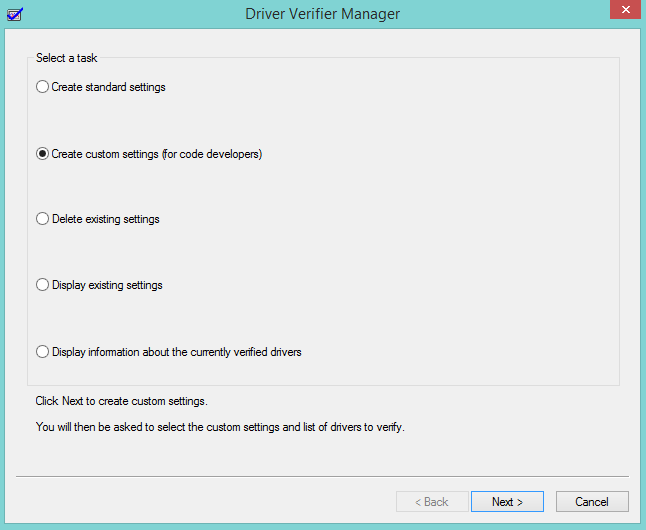Select the 'Display existing settings' radio button
646x530 pixels.
42,285
